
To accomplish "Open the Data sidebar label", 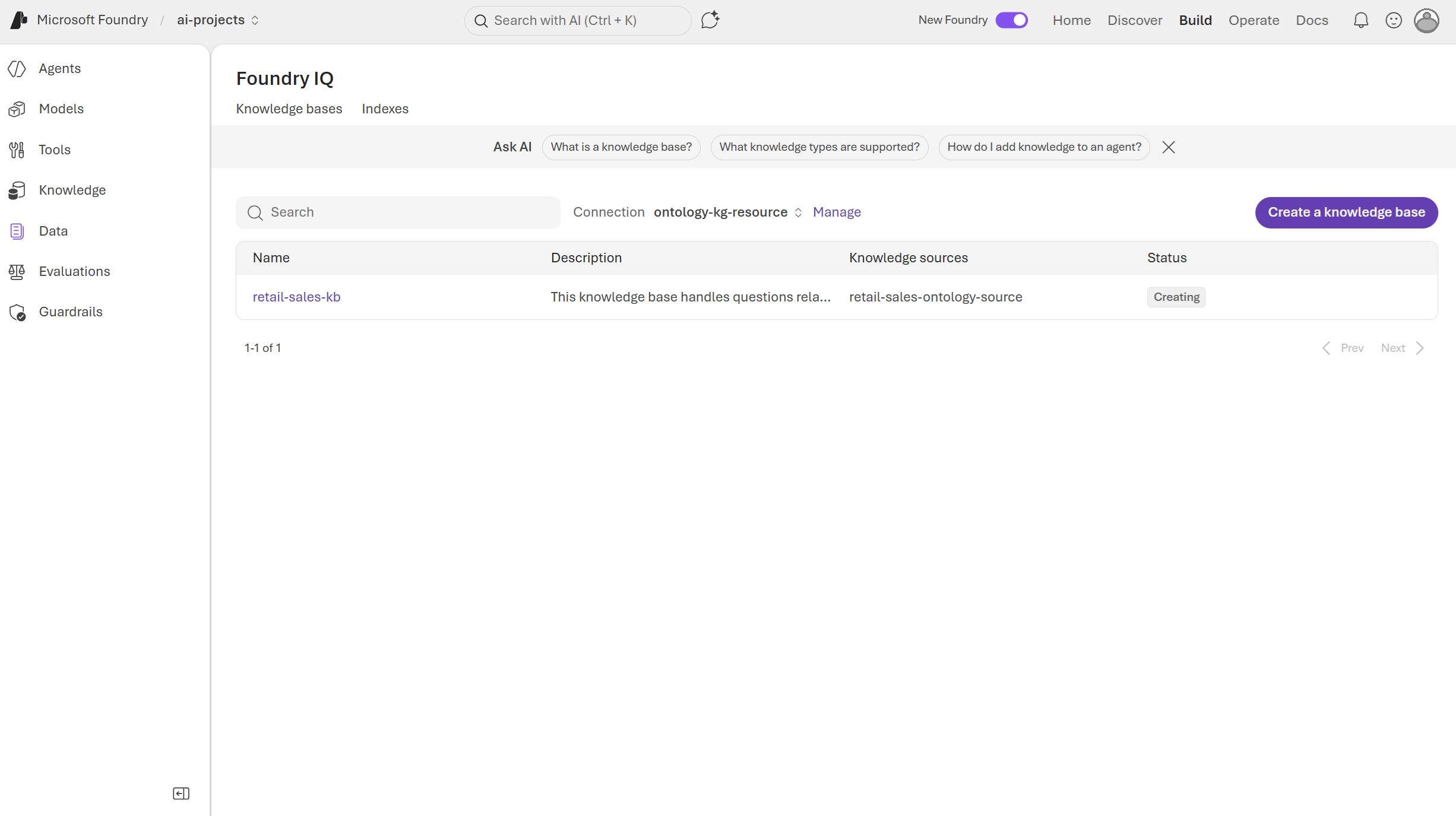I will point(53,231).
